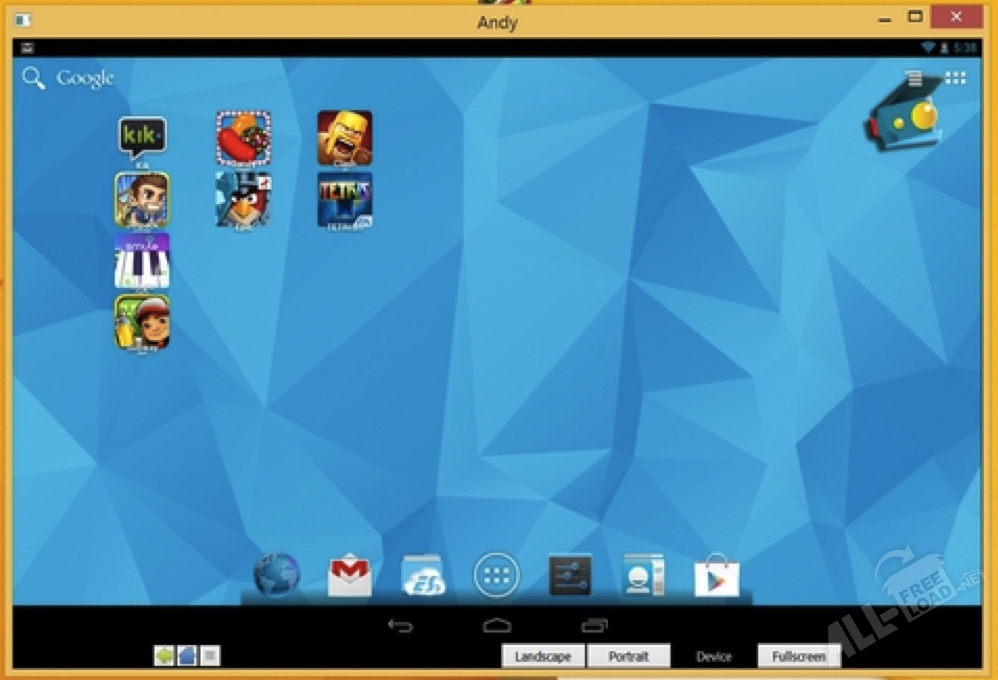998x680 pixels.
Task: Open ES File Explorer
Action: coord(423,576)
